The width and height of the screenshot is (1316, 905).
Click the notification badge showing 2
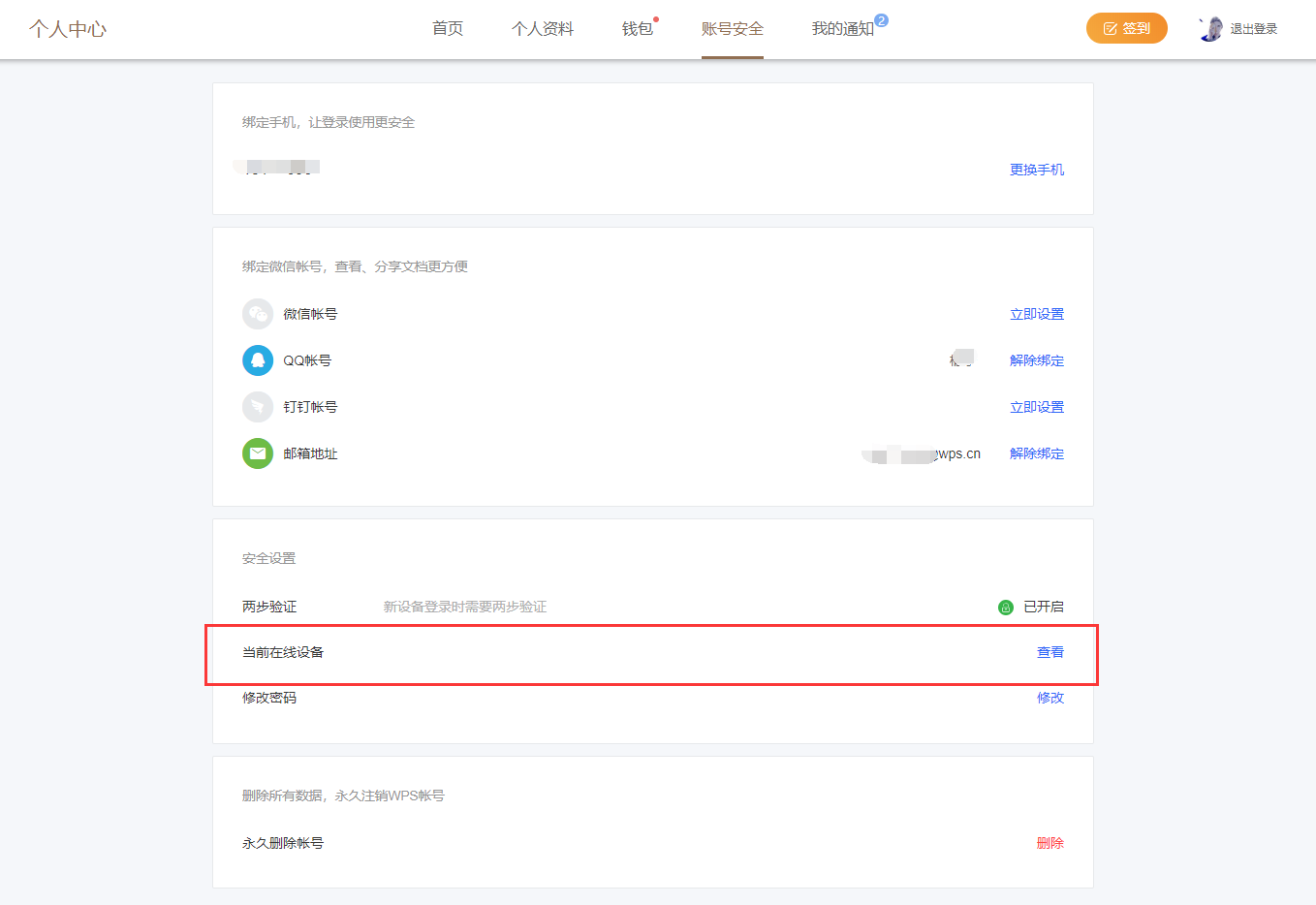coord(881,20)
